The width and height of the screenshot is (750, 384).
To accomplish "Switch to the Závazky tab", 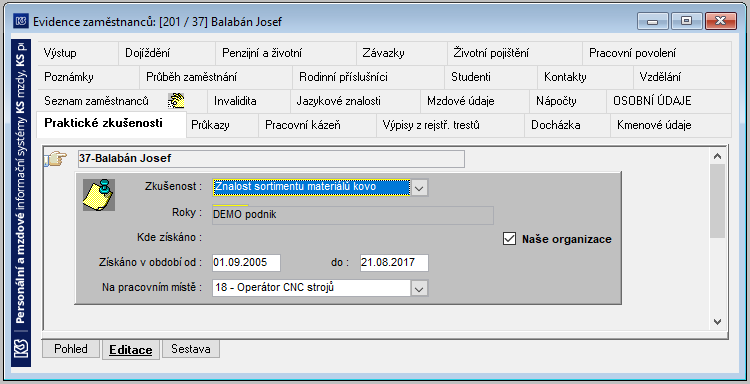I will coord(402,53).
